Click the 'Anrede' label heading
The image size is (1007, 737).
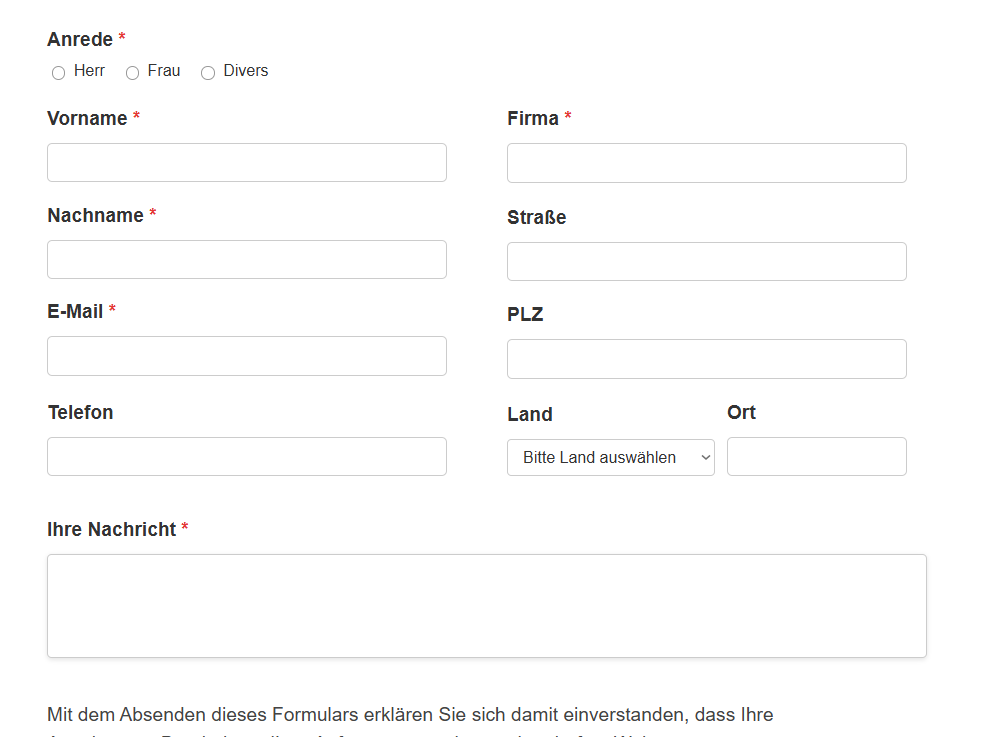(80, 39)
